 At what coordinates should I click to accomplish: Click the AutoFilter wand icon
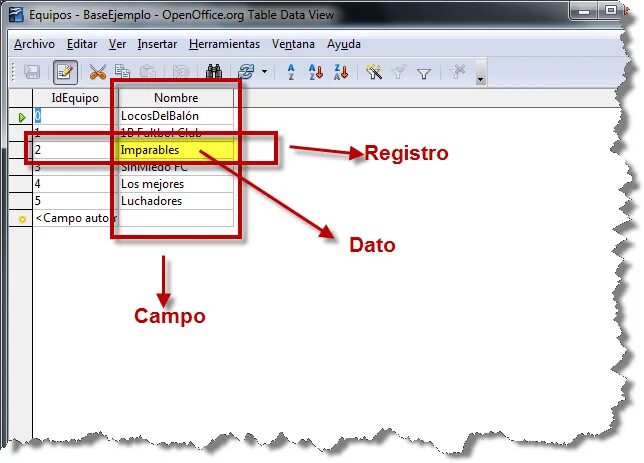point(374,72)
